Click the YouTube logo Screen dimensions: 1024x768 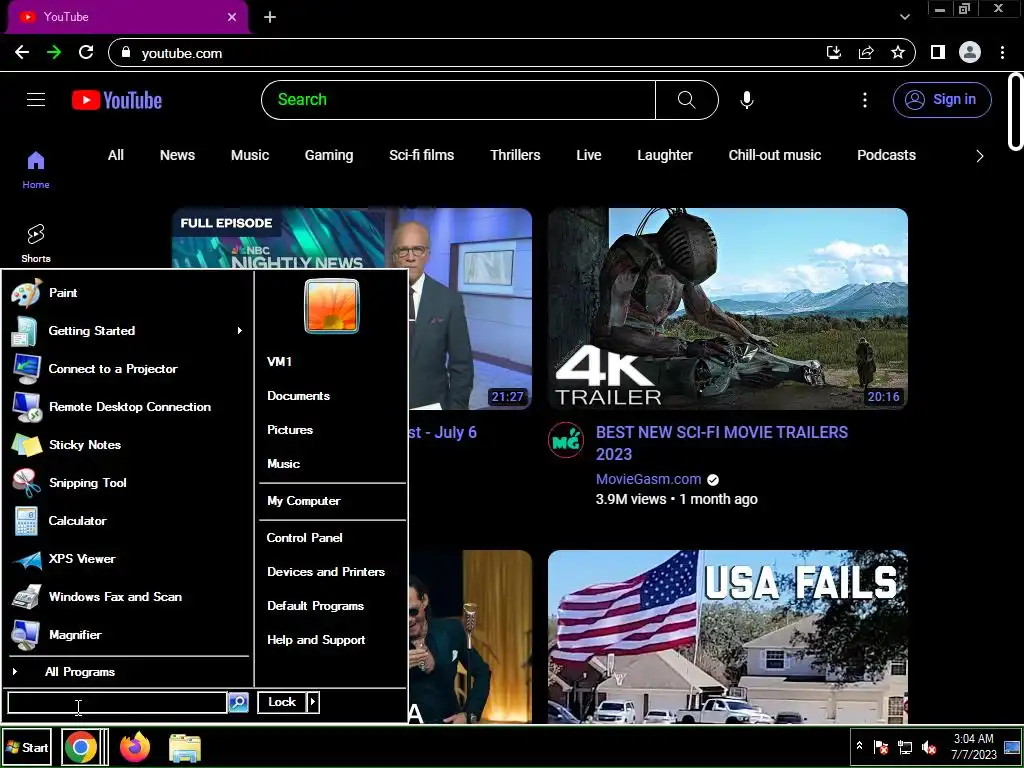pos(117,100)
